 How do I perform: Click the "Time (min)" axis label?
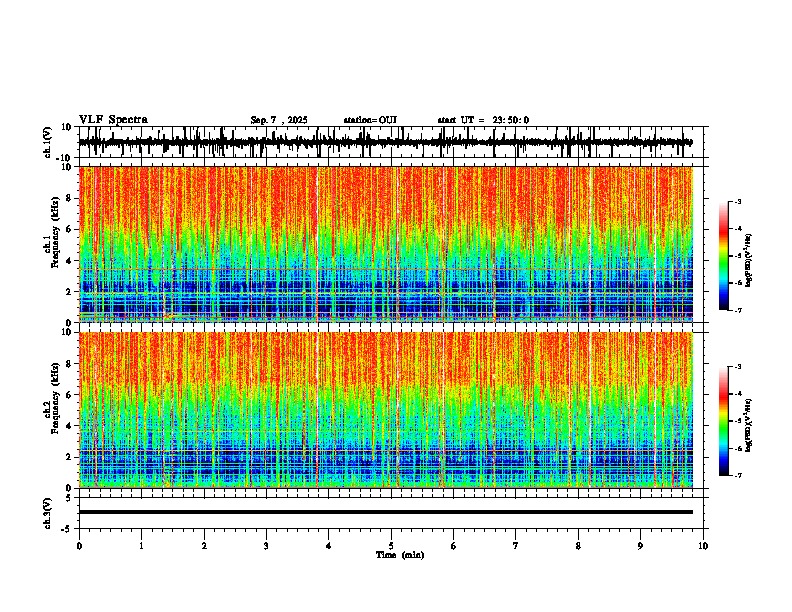point(400,555)
